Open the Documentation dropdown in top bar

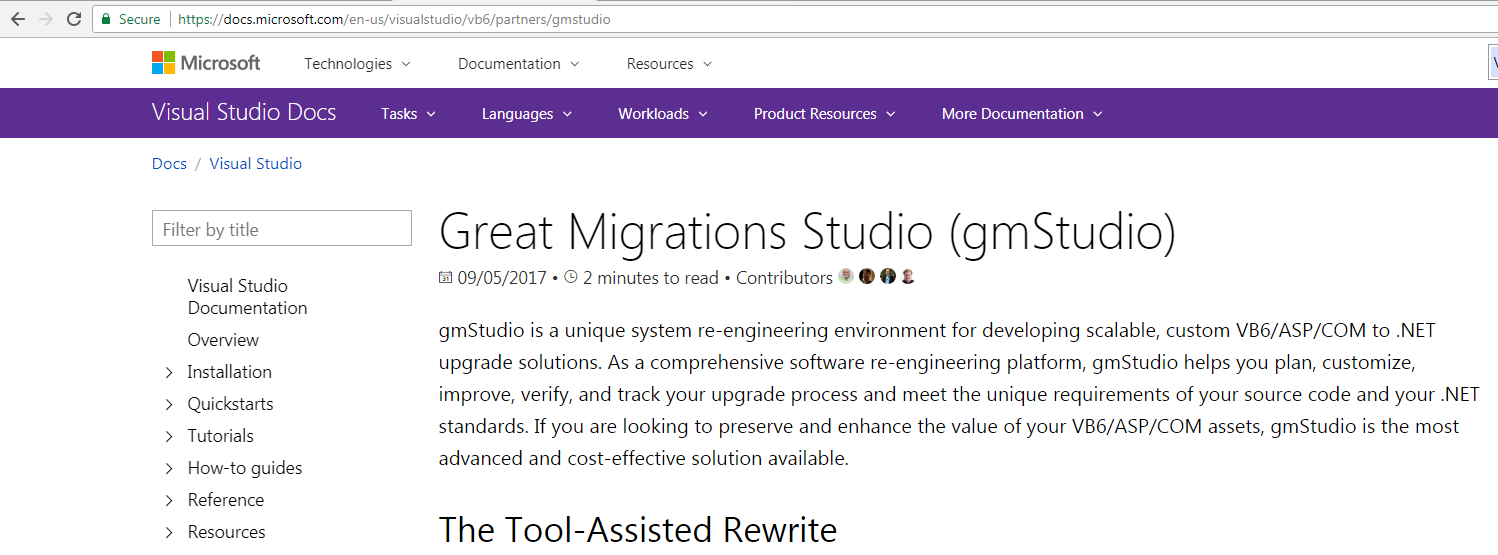click(518, 64)
